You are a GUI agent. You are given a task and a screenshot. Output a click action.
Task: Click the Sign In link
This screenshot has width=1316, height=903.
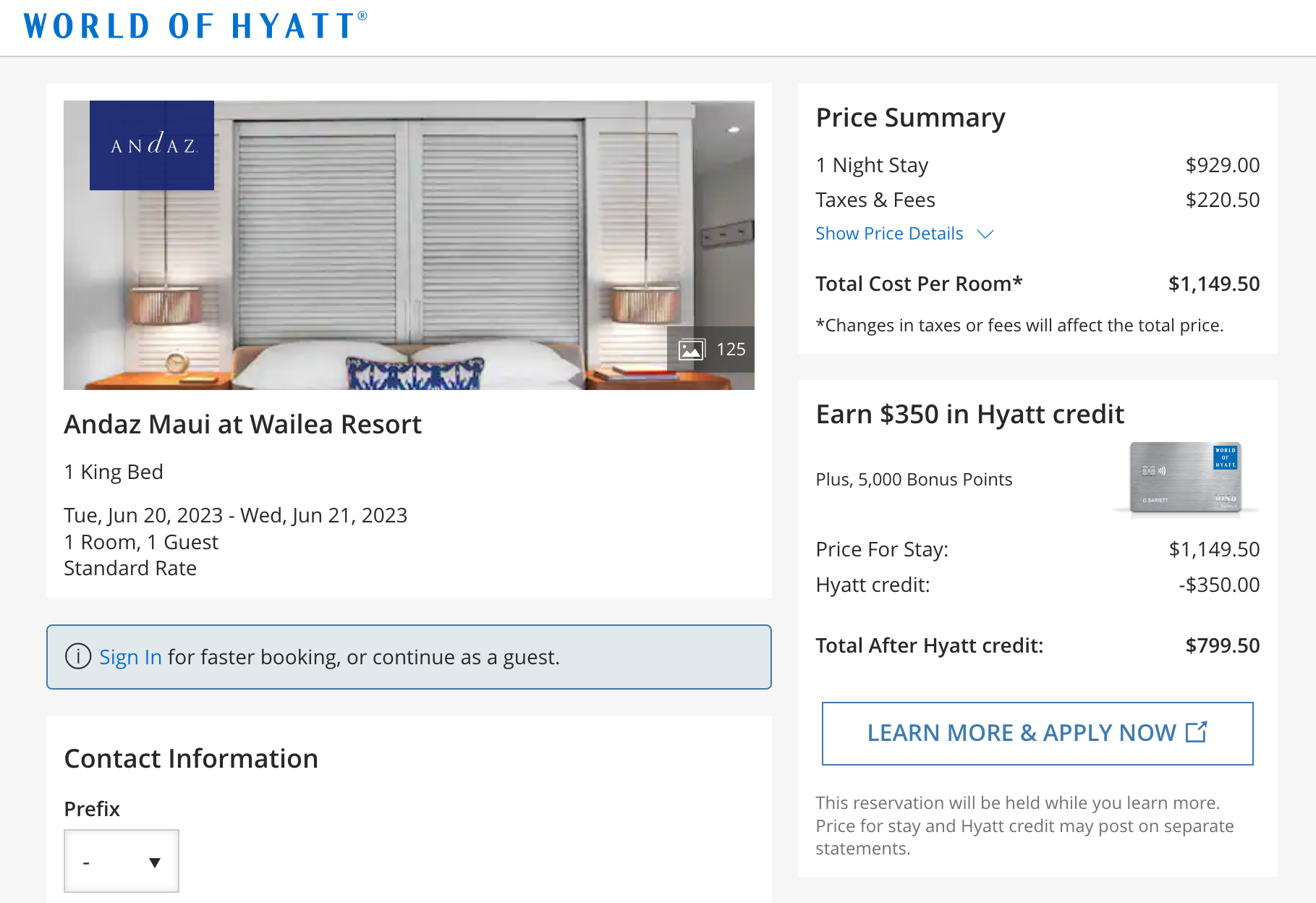pyautogui.click(x=130, y=657)
